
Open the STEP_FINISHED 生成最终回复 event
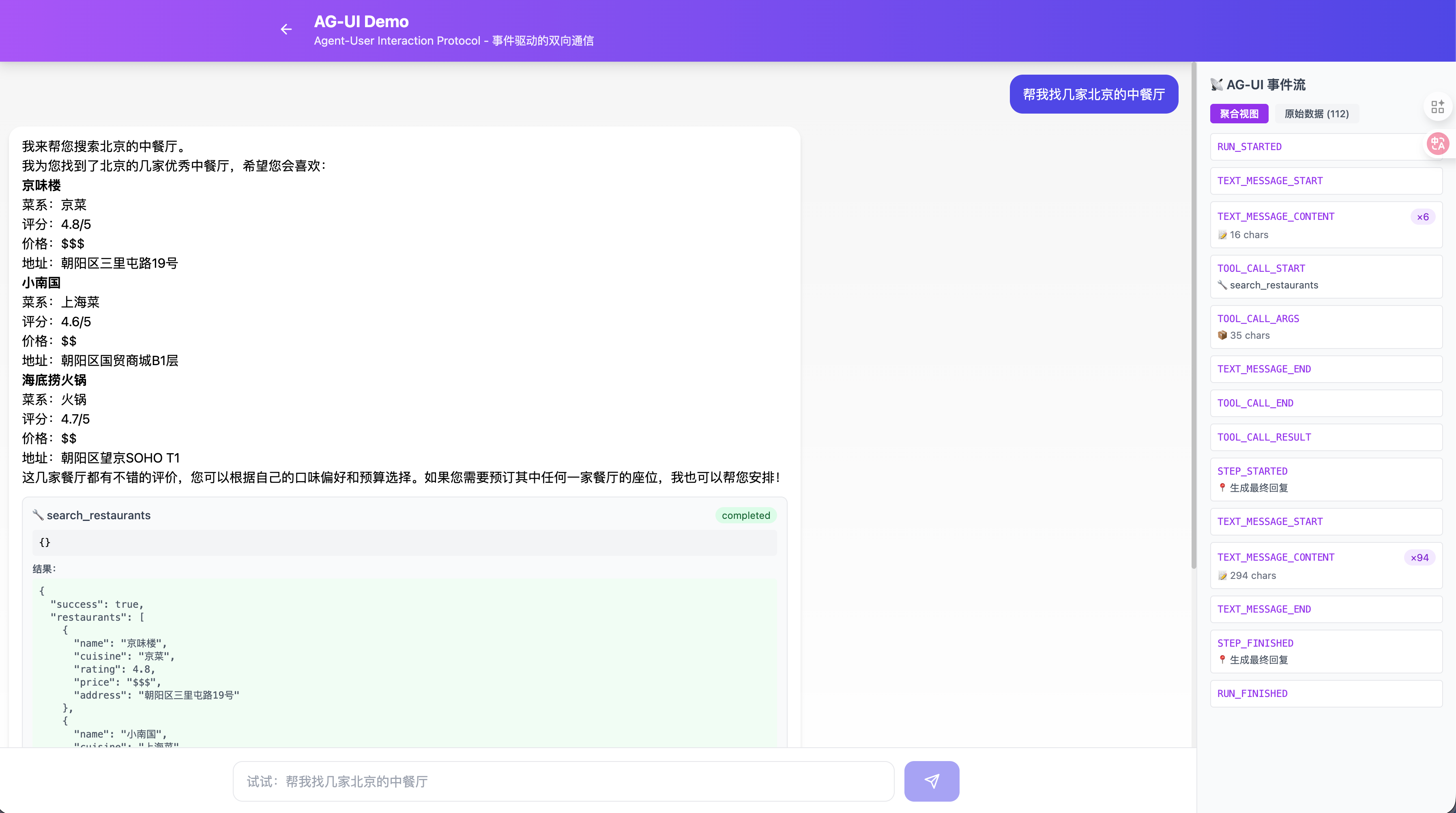click(1326, 652)
